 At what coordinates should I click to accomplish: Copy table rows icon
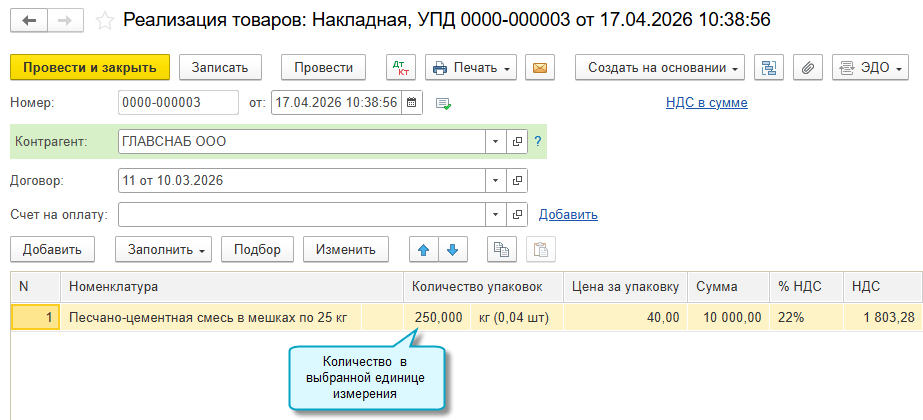click(x=502, y=249)
